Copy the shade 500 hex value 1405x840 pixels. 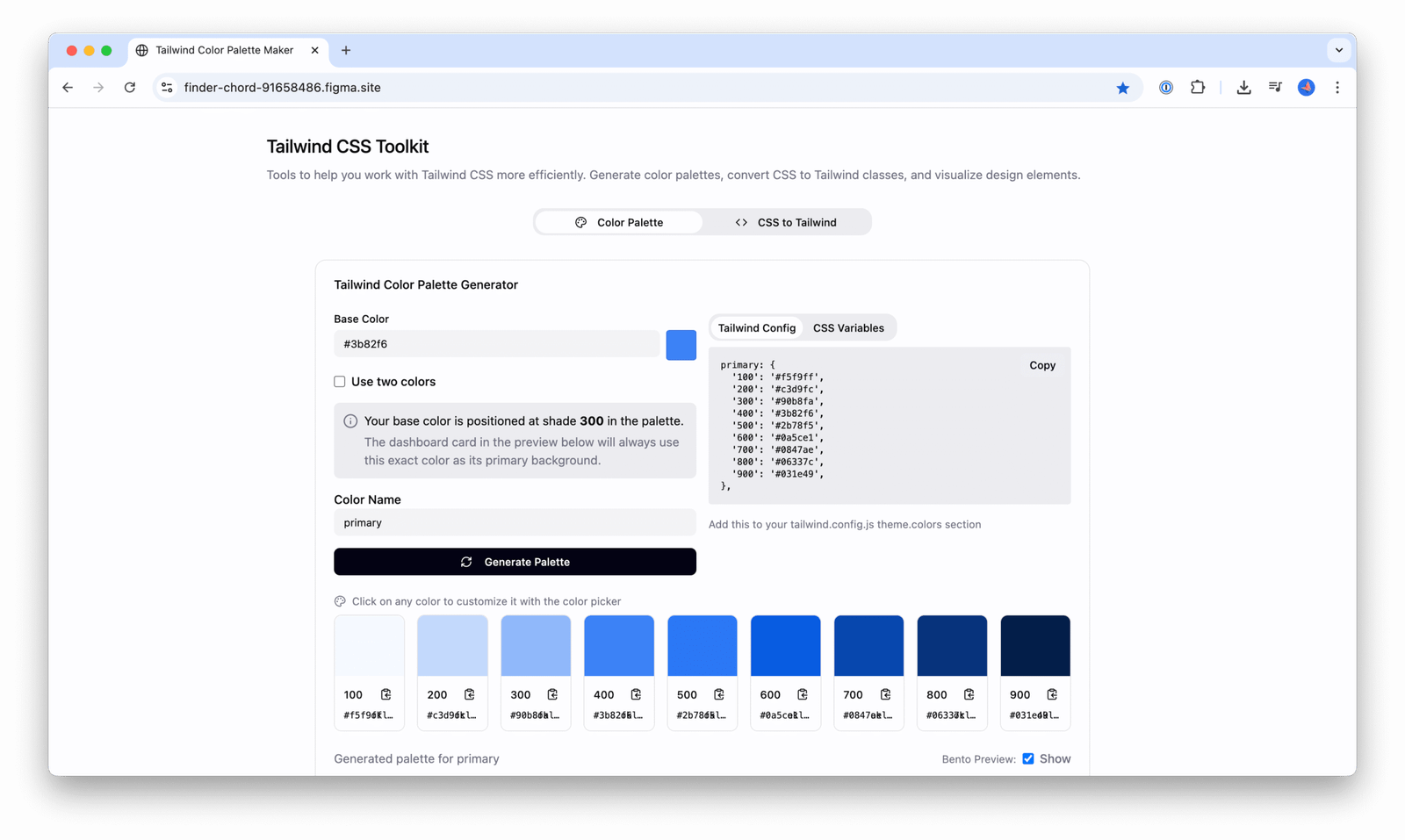(719, 694)
